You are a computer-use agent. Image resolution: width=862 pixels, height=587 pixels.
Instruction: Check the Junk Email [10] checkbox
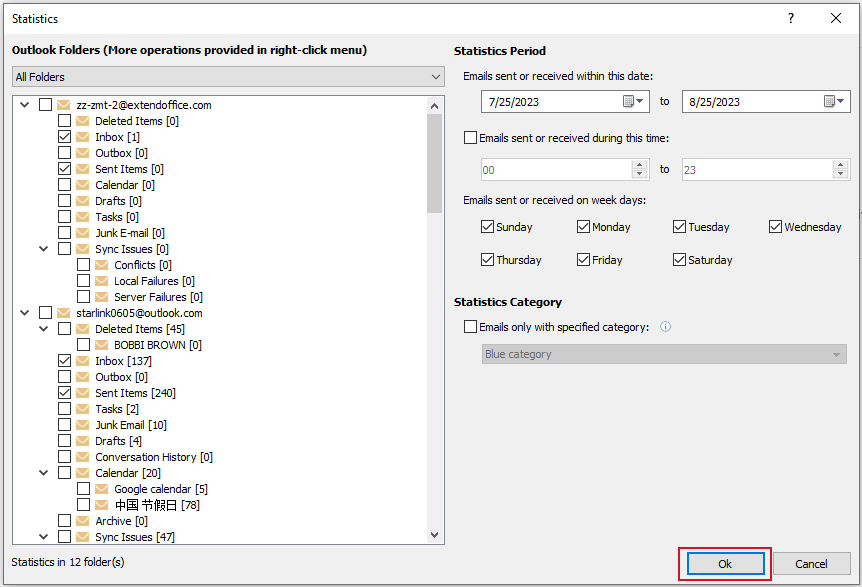click(x=64, y=425)
